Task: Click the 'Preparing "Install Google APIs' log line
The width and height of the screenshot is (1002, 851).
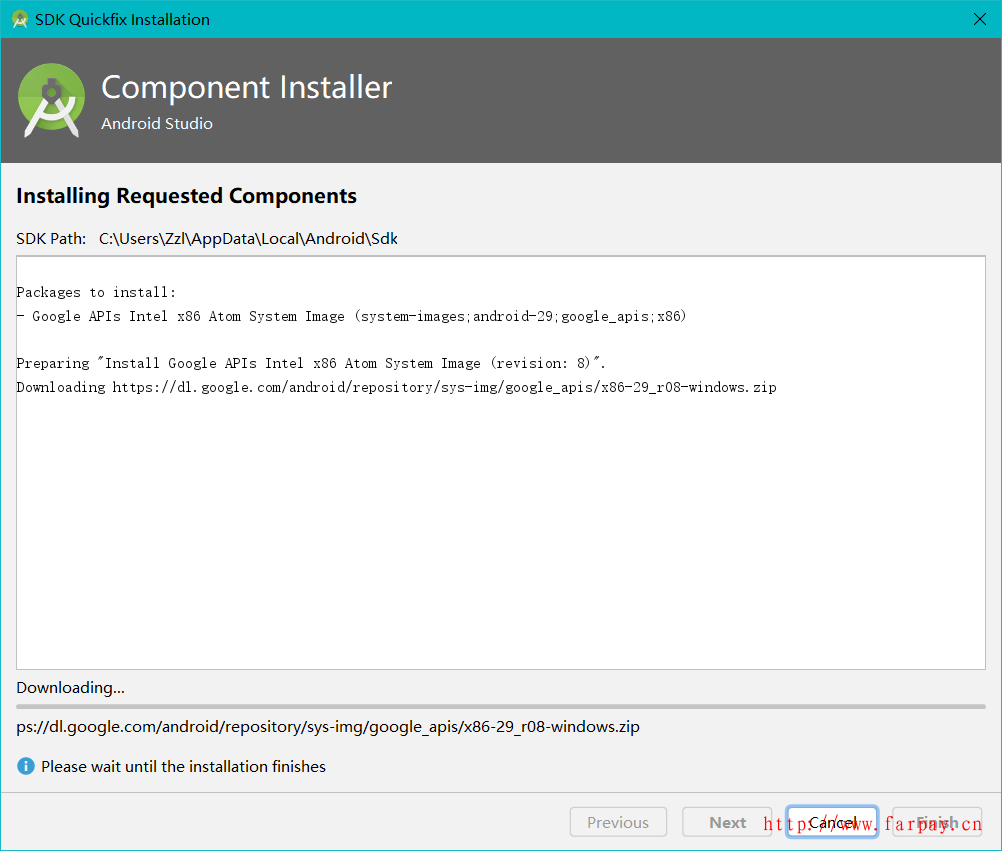Action: (311, 363)
